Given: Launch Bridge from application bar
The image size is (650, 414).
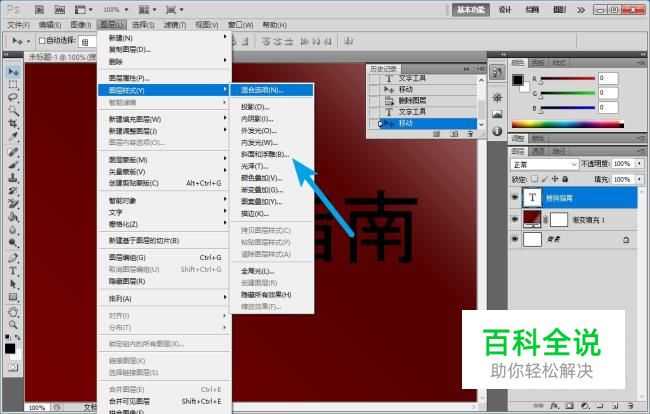Looking at the screenshot, I should point(39,9).
